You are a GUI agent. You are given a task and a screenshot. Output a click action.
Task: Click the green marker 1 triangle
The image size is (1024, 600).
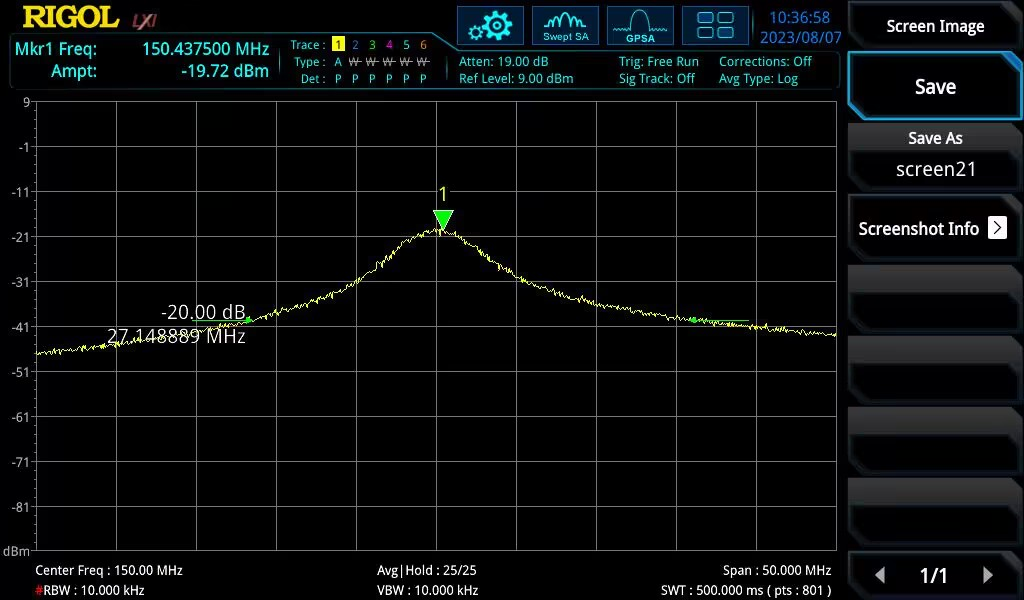coord(443,219)
